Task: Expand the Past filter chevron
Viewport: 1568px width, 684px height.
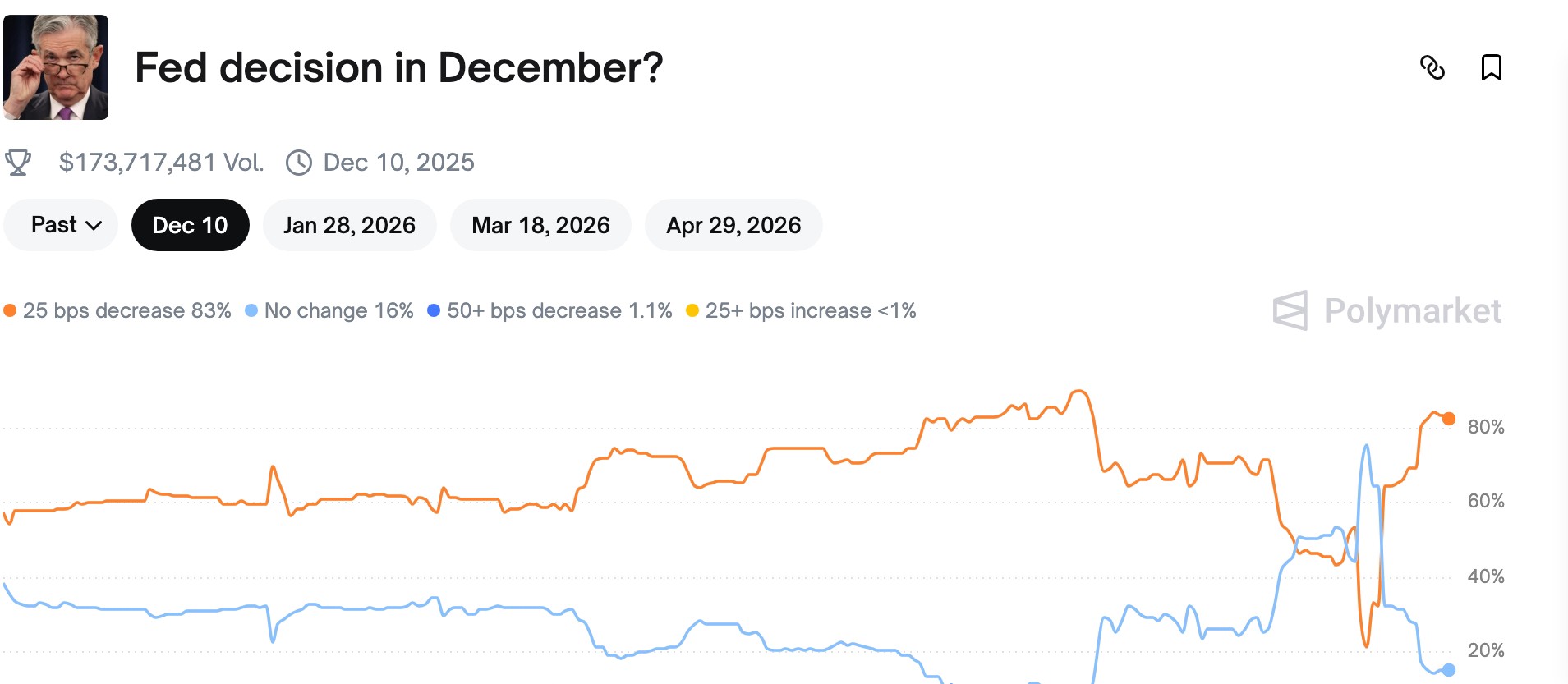Action: tap(93, 225)
